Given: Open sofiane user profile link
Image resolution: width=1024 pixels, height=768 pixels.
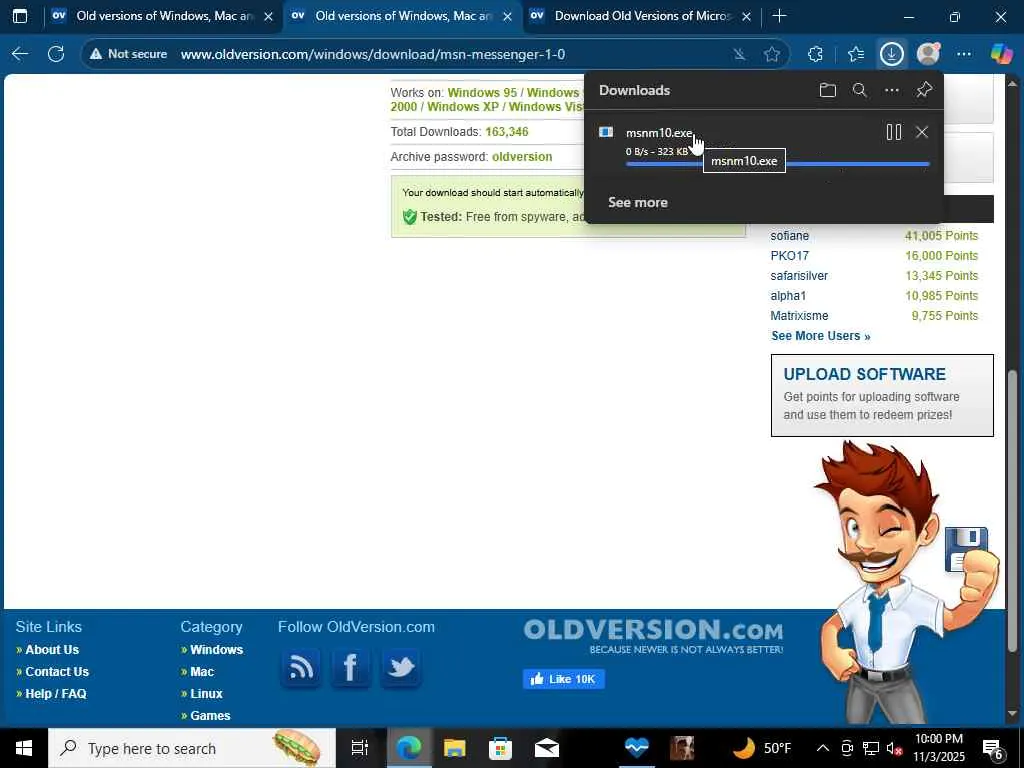Looking at the screenshot, I should [x=790, y=236].
